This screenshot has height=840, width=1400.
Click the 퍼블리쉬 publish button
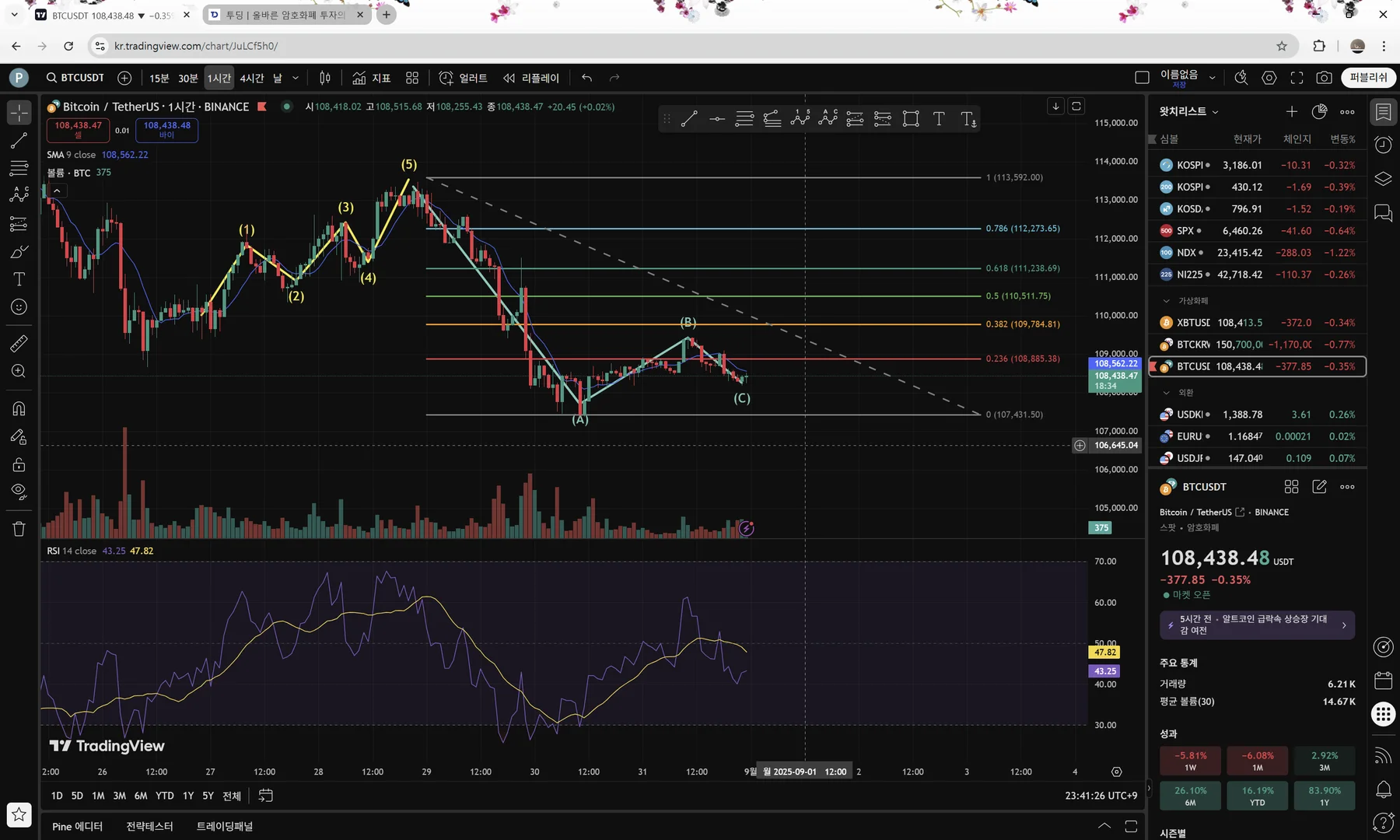pyautogui.click(x=1368, y=78)
